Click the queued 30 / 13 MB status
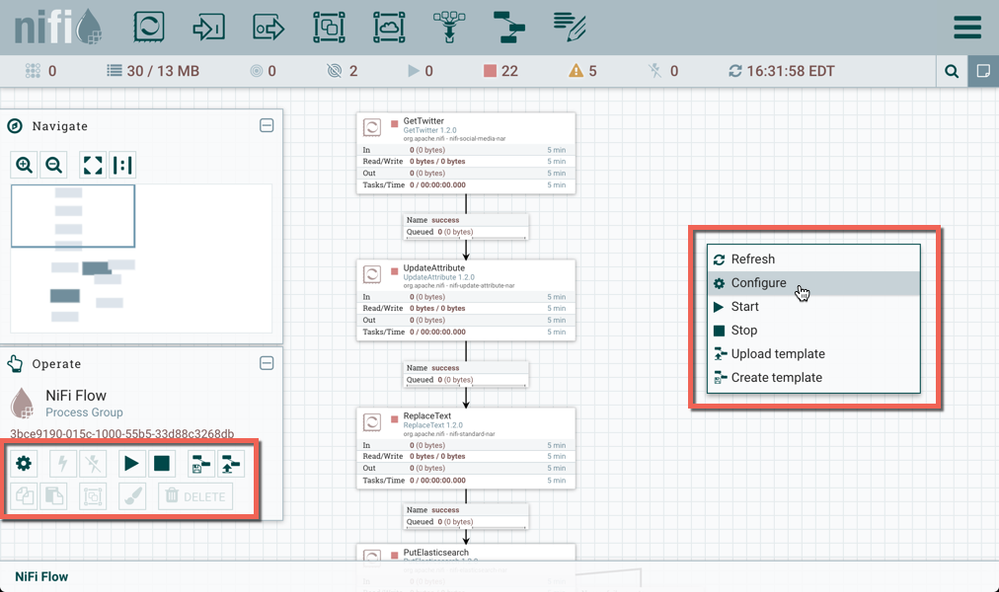999x592 pixels. (x=153, y=71)
